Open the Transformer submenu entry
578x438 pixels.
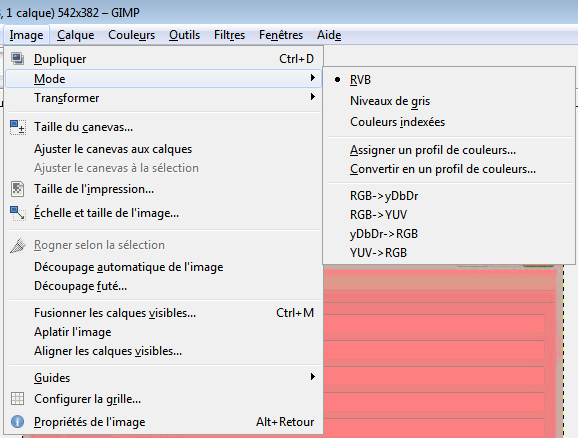(164, 98)
